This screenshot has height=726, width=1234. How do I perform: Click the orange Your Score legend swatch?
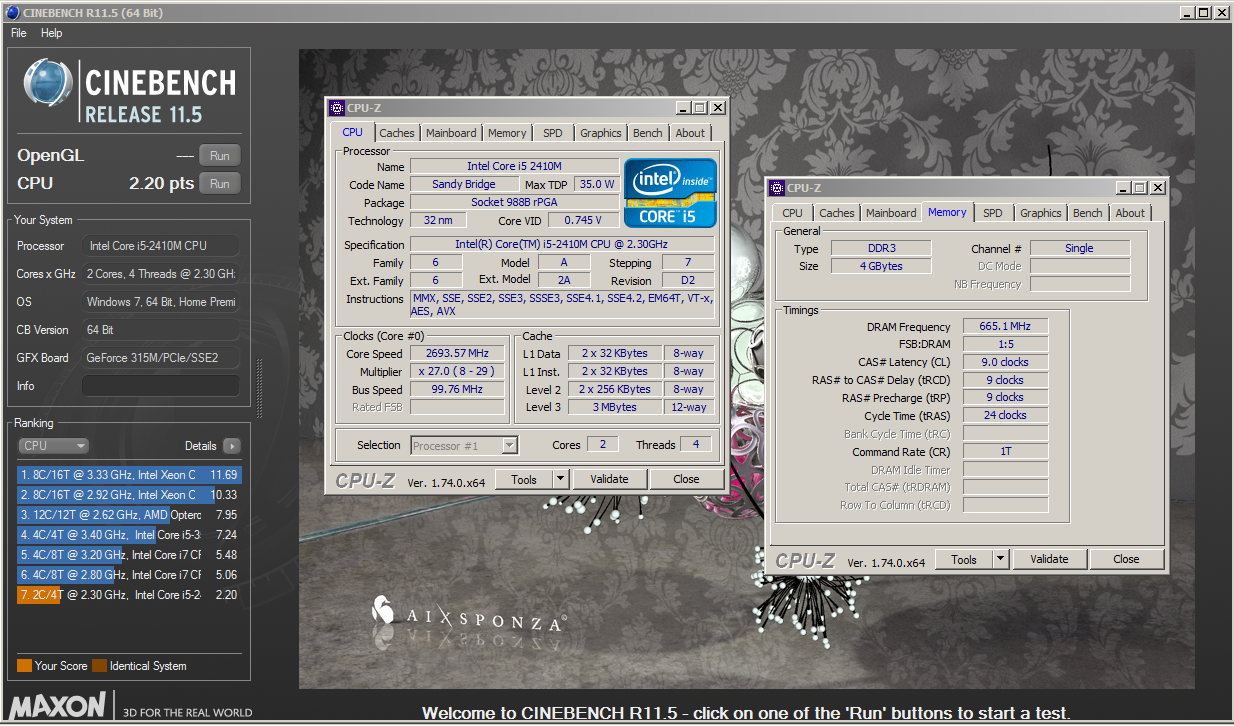(24, 665)
